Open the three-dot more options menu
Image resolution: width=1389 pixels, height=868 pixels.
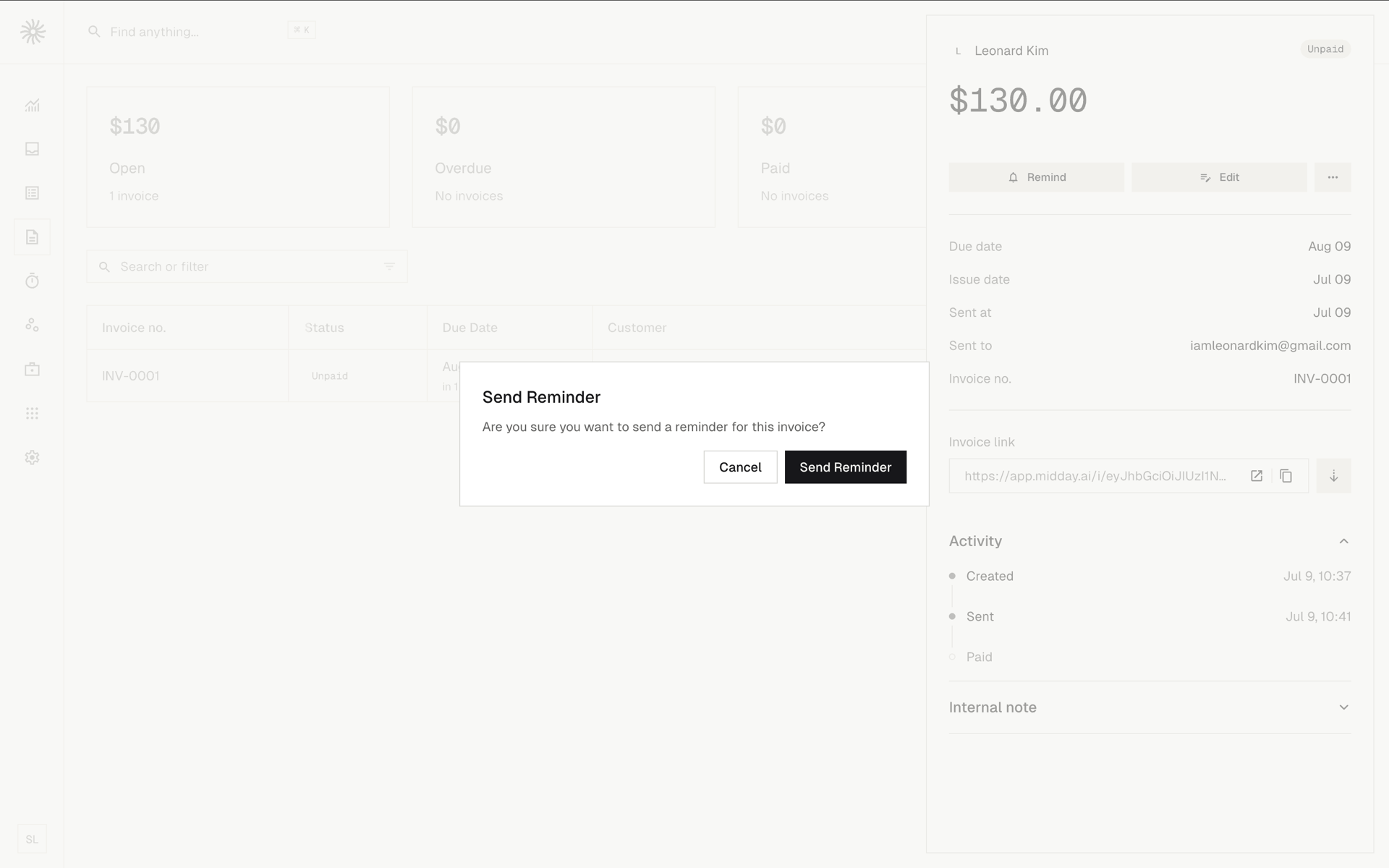[1333, 177]
